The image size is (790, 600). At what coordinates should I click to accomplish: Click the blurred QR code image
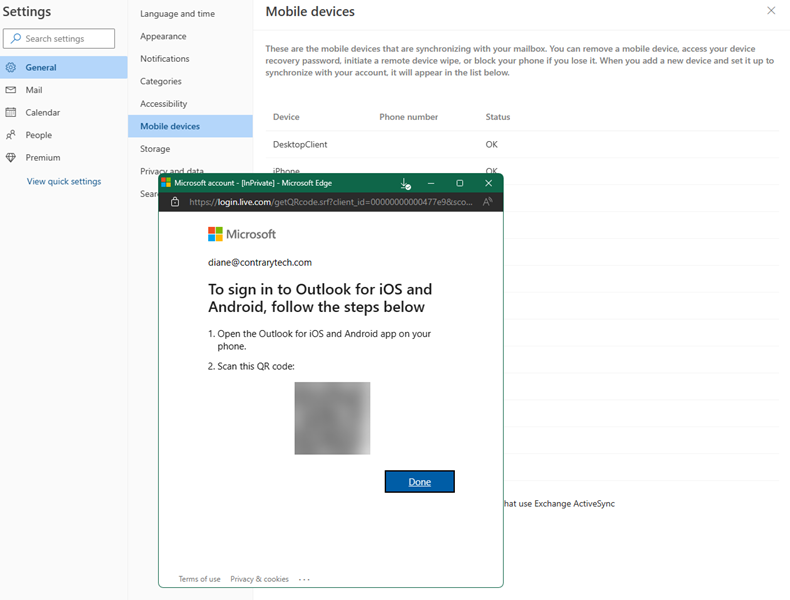pyautogui.click(x=333, y=418)
